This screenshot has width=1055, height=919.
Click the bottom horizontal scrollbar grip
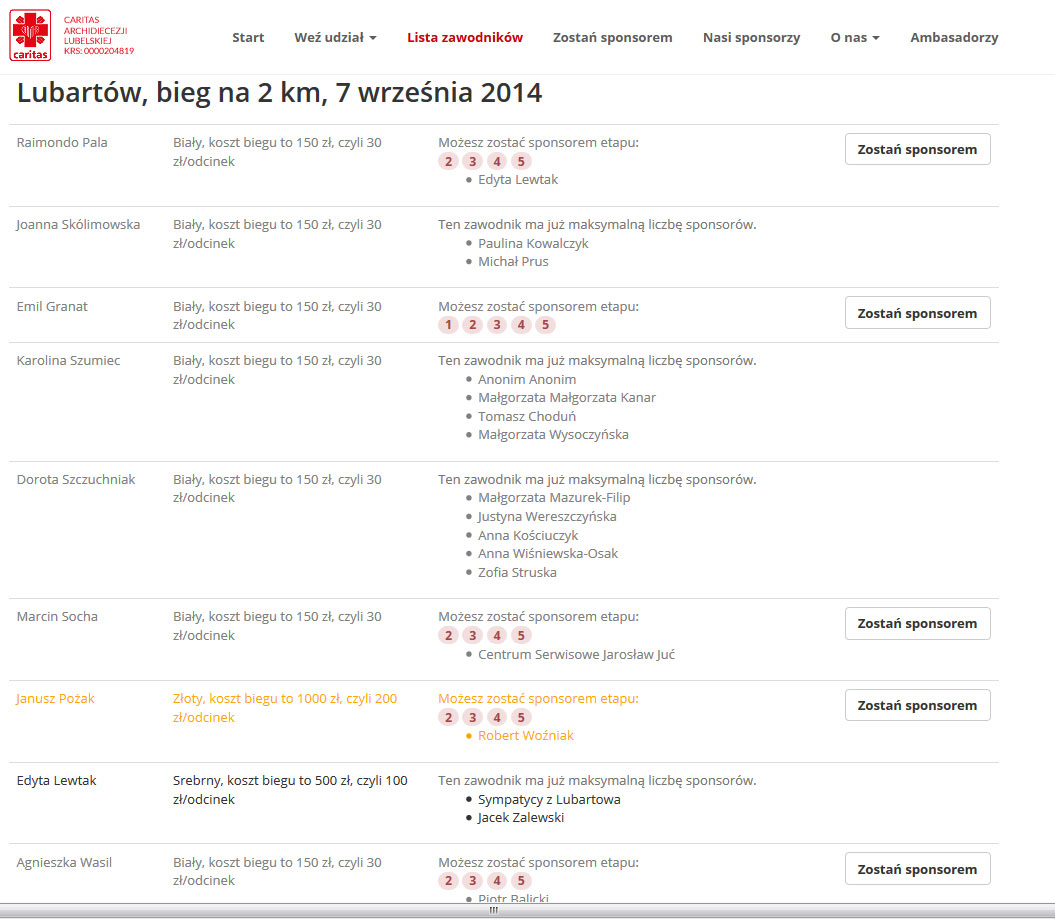pos(494,910)
